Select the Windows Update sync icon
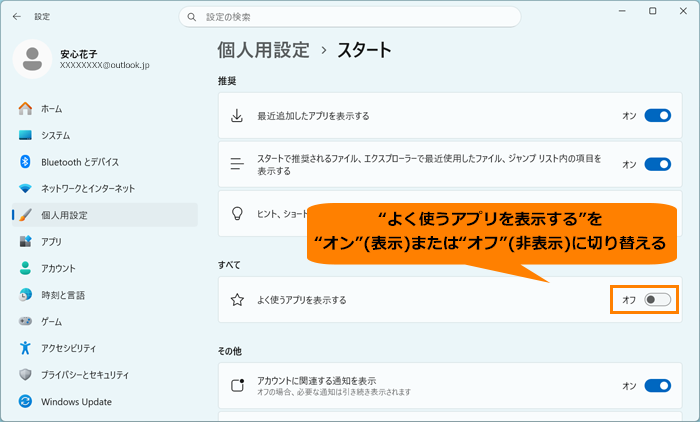This screenshot has height=422, width=700. (25, 401)
